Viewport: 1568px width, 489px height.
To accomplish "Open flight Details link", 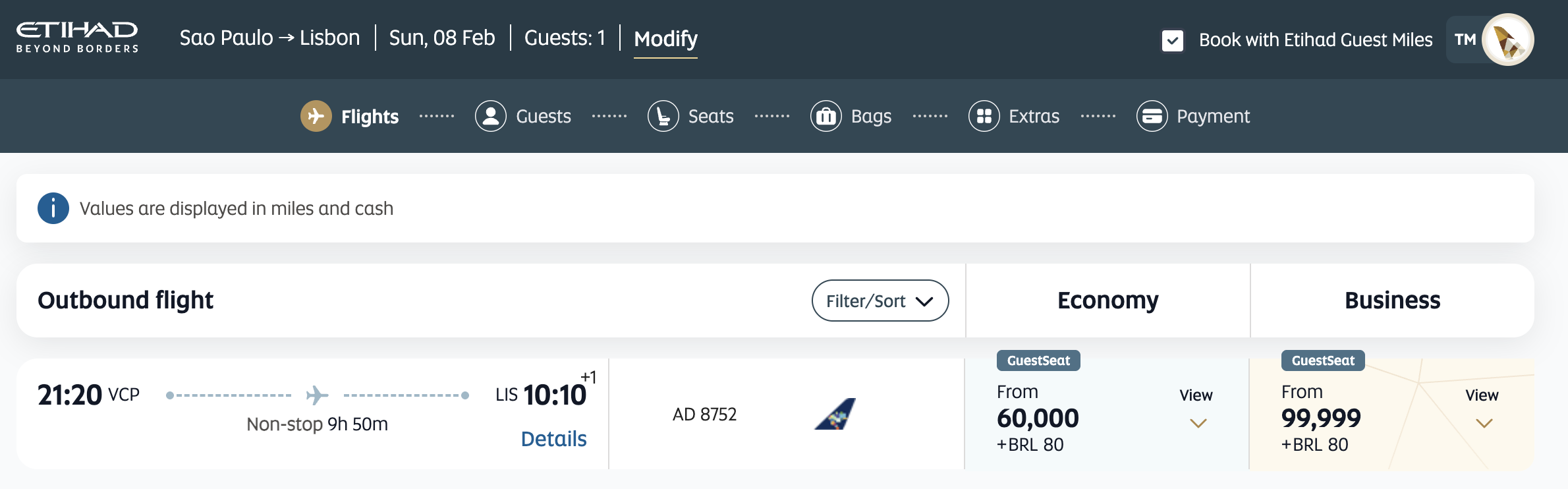I will tap(553, 439).
